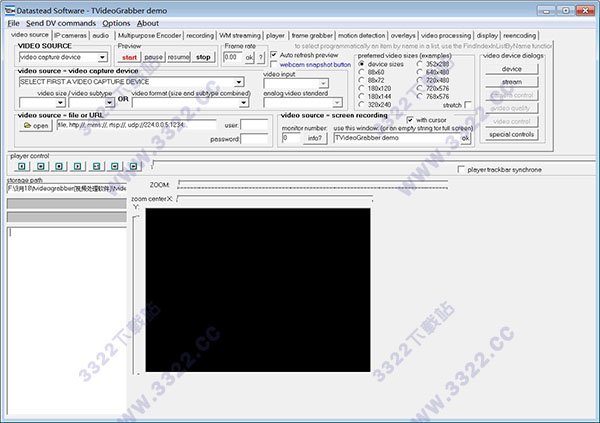Image resolution: width=600 pixels, height=423 pixels.
Task: Click the last player control button
Action: pos(134,166)
